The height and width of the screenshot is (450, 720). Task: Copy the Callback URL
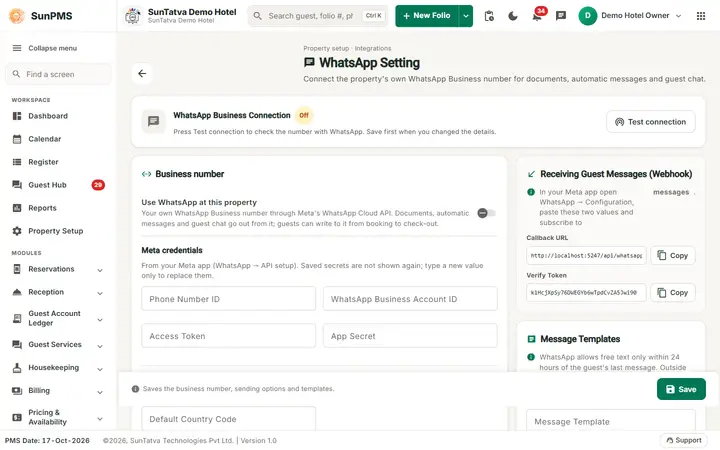point(673,255)
